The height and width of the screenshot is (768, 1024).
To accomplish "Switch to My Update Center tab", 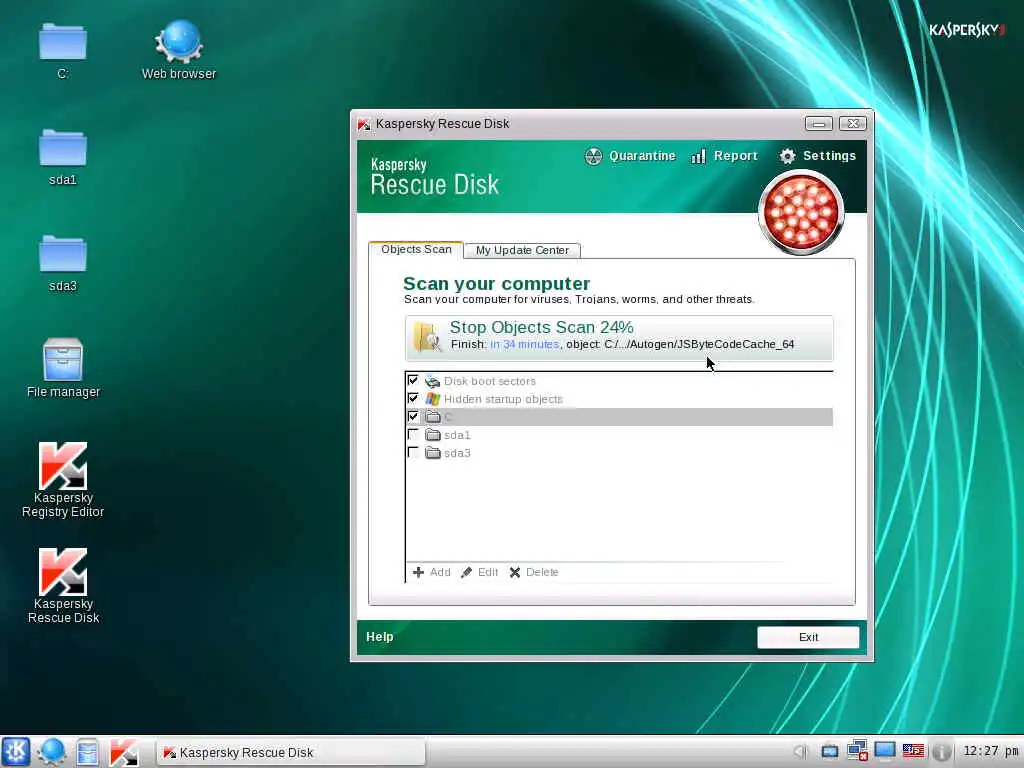I will [x=522, y=250].
